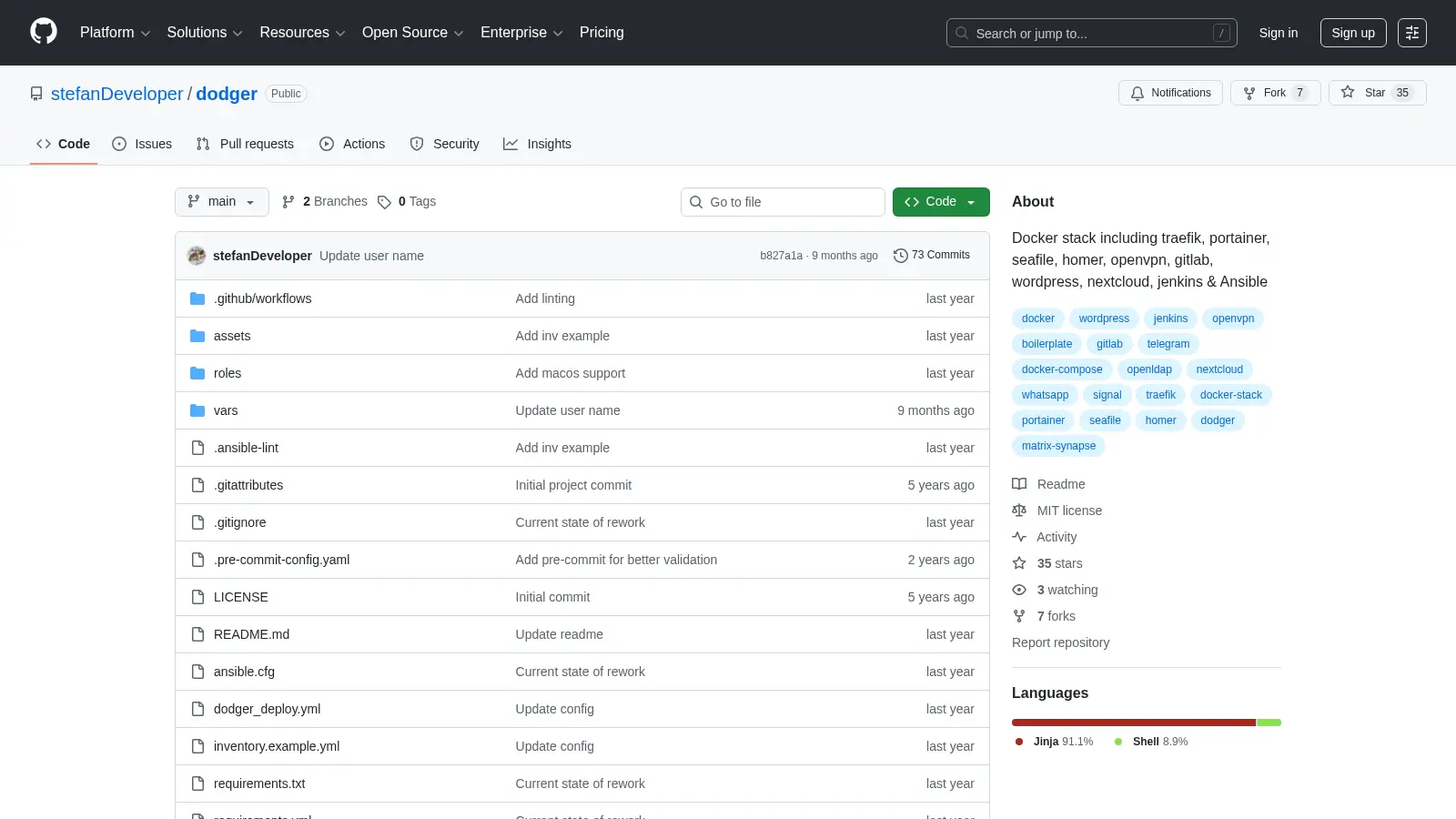1456x819 pixels.
Task: Open the dodger repository name link
Action: pos(227,94)
